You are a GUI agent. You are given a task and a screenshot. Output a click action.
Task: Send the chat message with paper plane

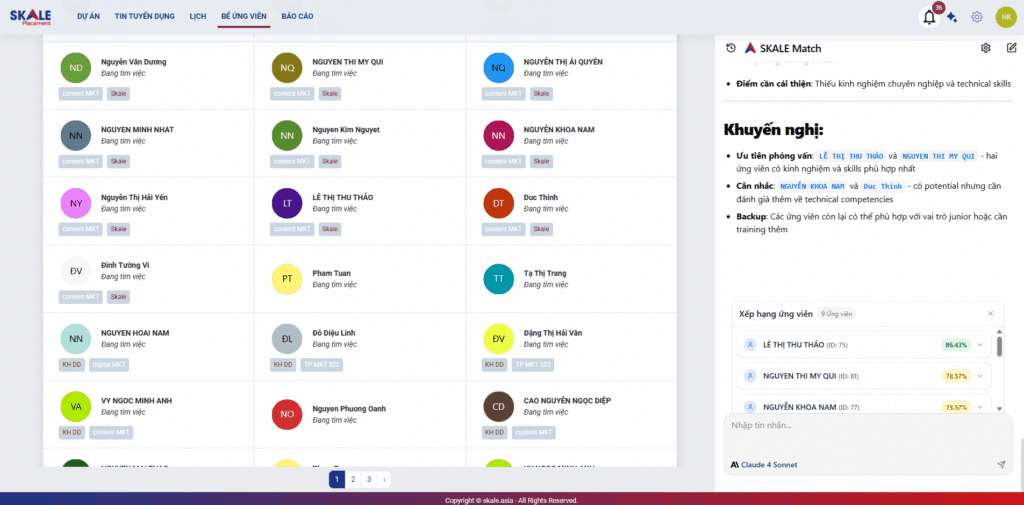click(1001, 464)
